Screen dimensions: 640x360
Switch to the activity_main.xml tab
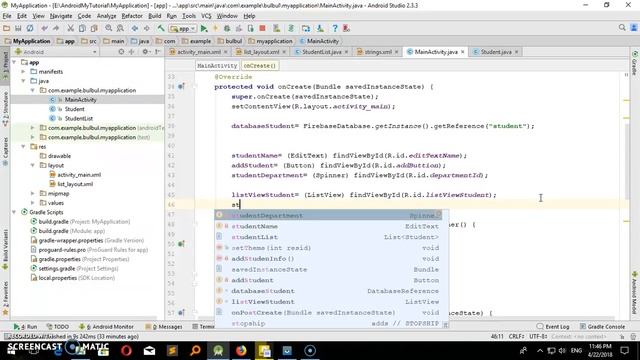click(198, 52)
